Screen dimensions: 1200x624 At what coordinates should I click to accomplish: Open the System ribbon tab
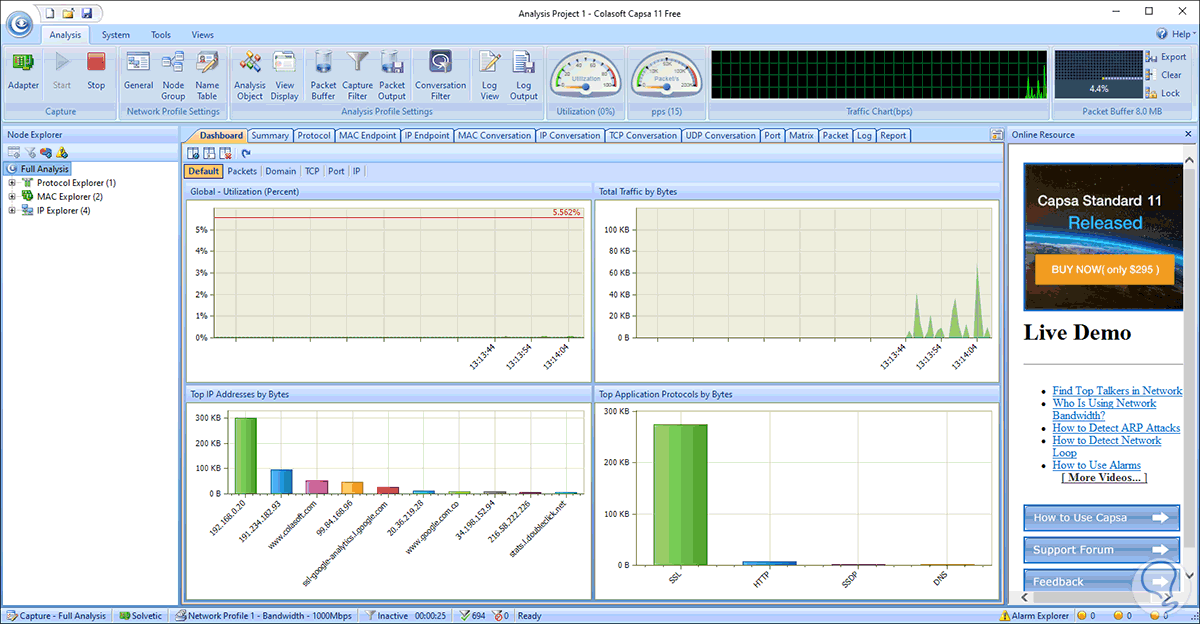tap(115, 35)
